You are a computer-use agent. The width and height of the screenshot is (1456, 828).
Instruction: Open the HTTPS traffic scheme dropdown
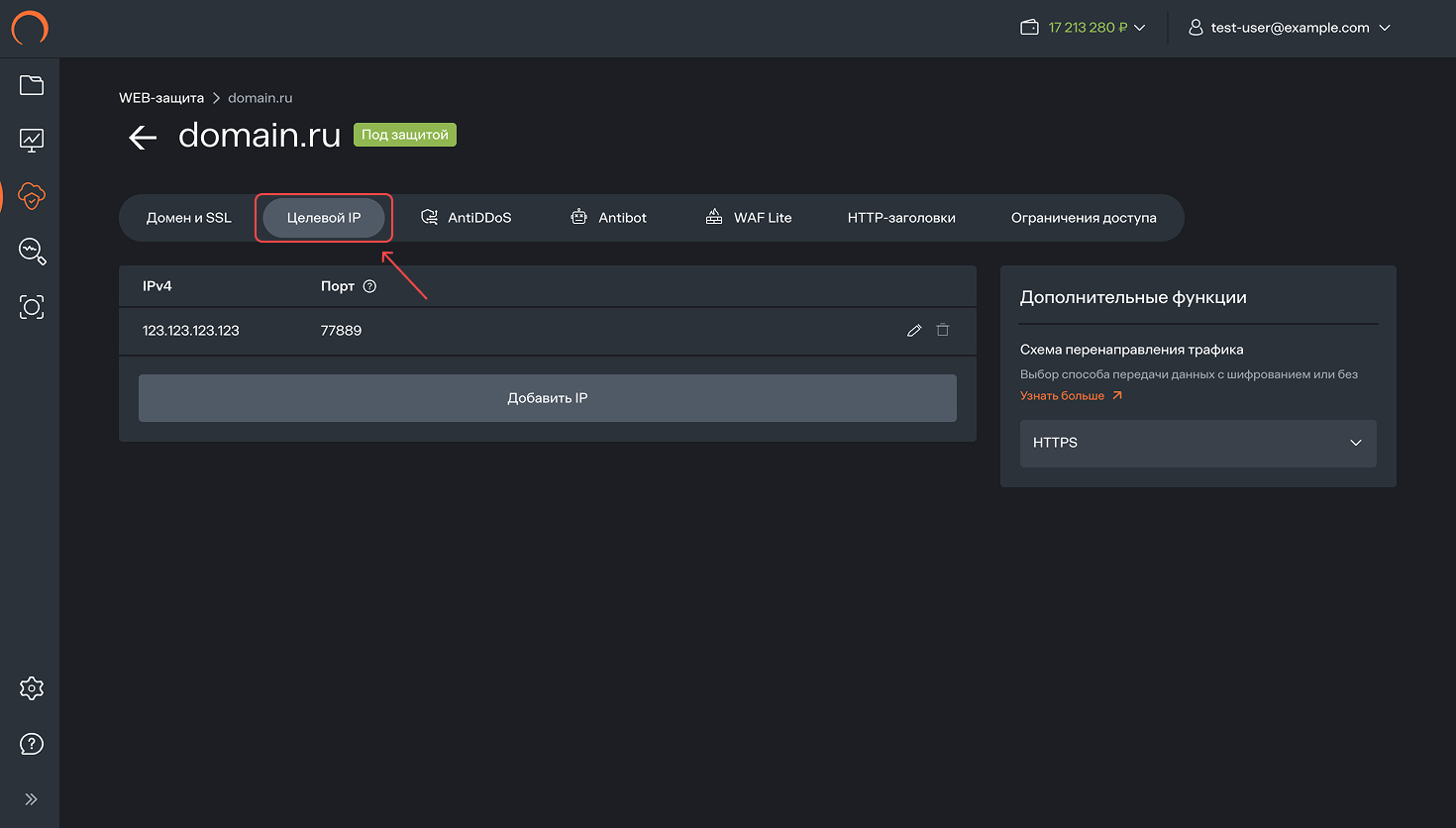[x=1198, y=443]
